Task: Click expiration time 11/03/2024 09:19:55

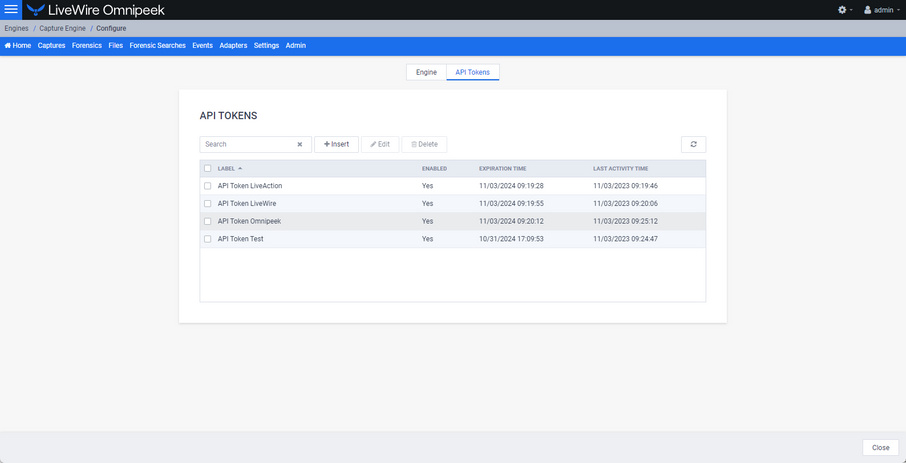Action: [x=511, y=203]
